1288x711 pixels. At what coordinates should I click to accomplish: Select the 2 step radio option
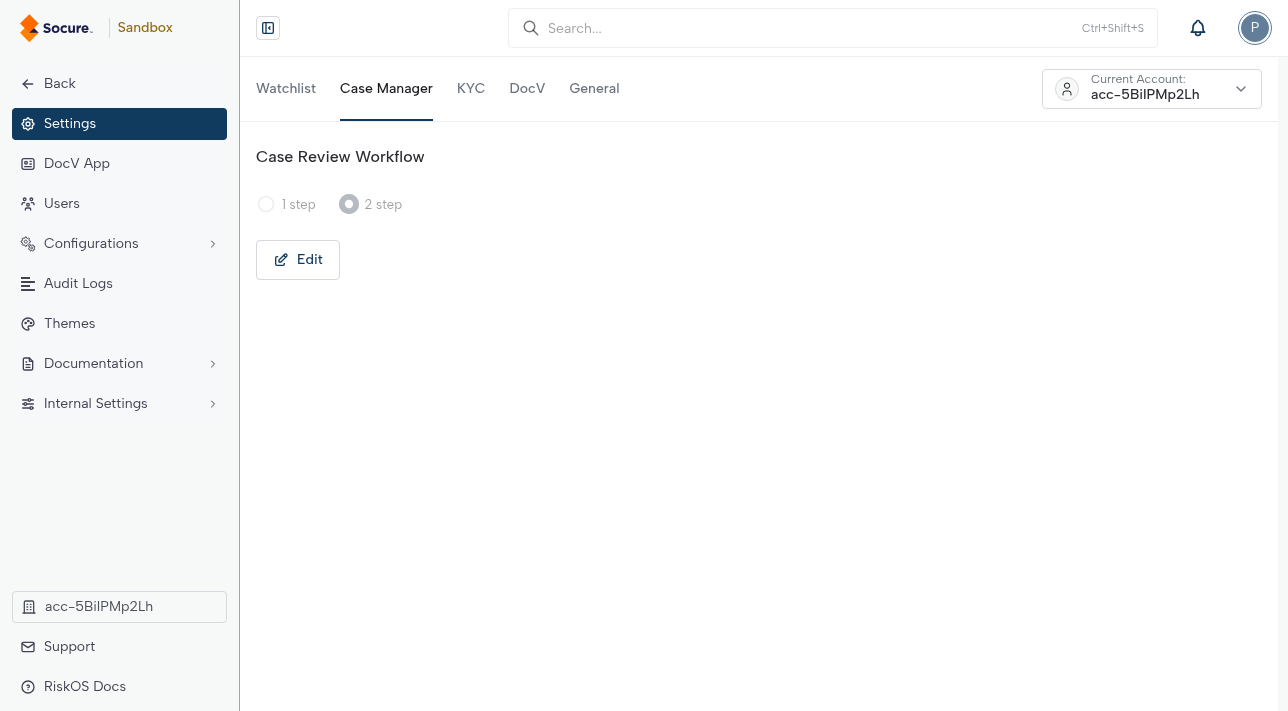[x=349, y=204]
